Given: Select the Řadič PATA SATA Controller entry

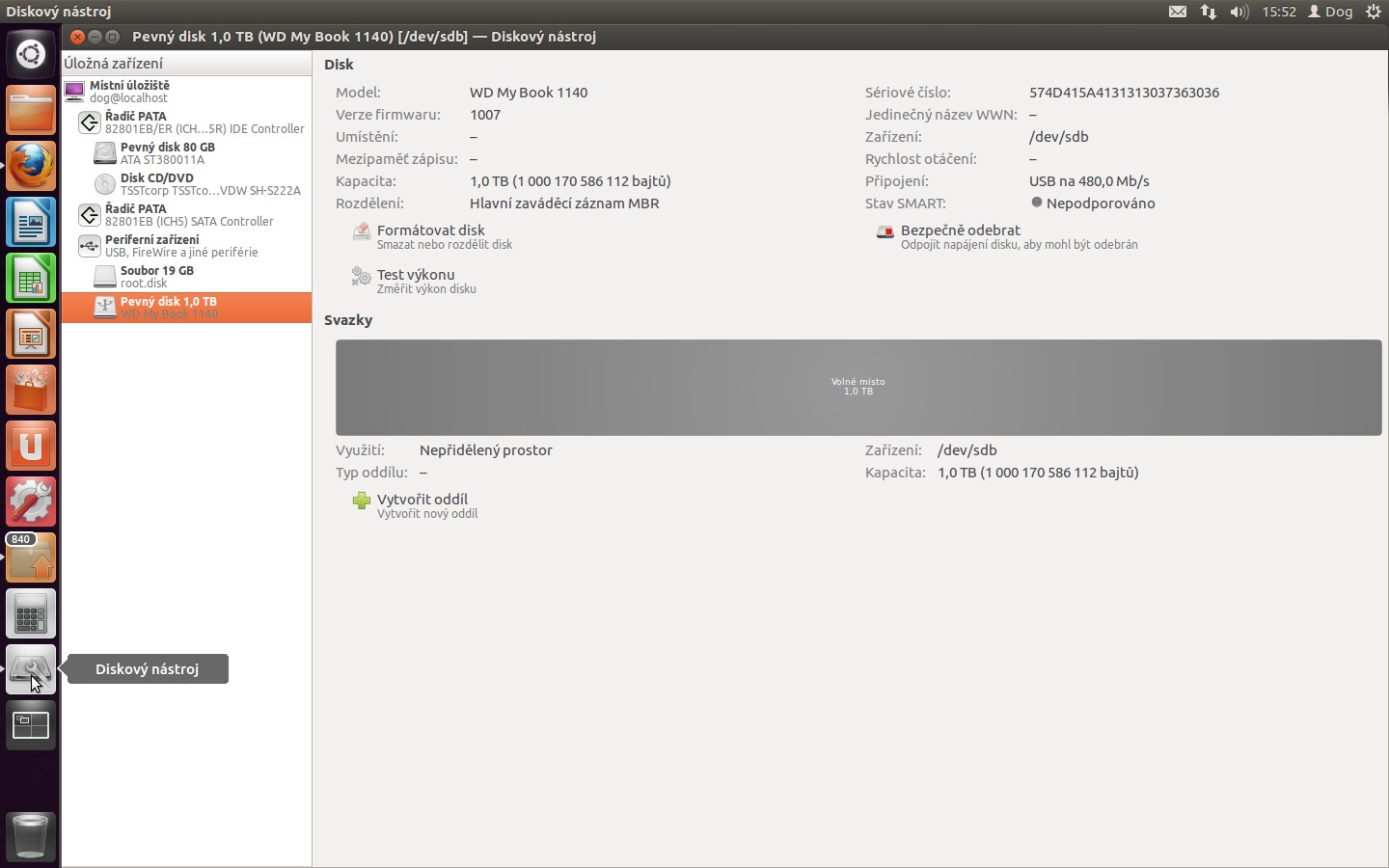Looking at the screenshot, I should coord(186,215).
